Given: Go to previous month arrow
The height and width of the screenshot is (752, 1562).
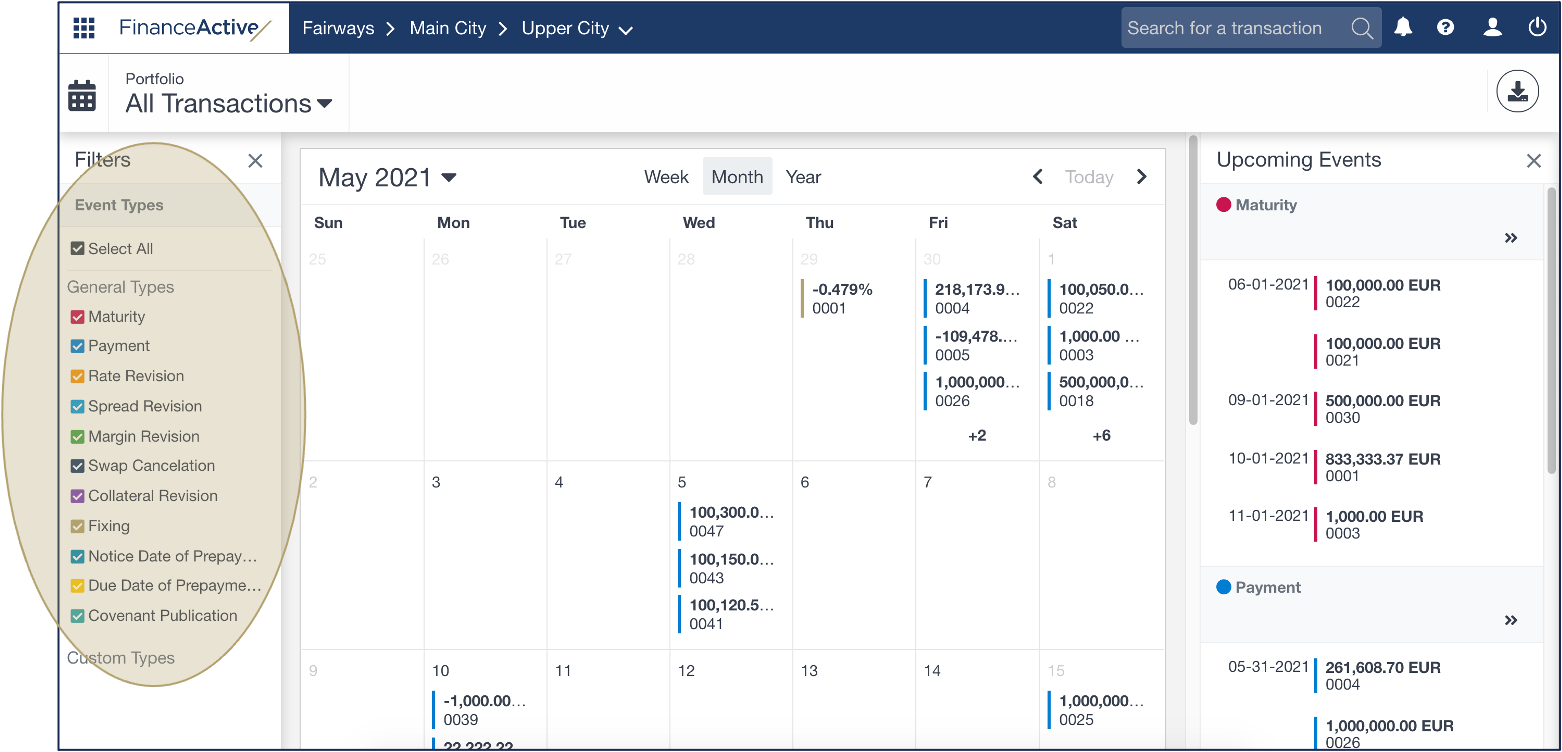Looking at the screenshot, I should pos(1038,177).
